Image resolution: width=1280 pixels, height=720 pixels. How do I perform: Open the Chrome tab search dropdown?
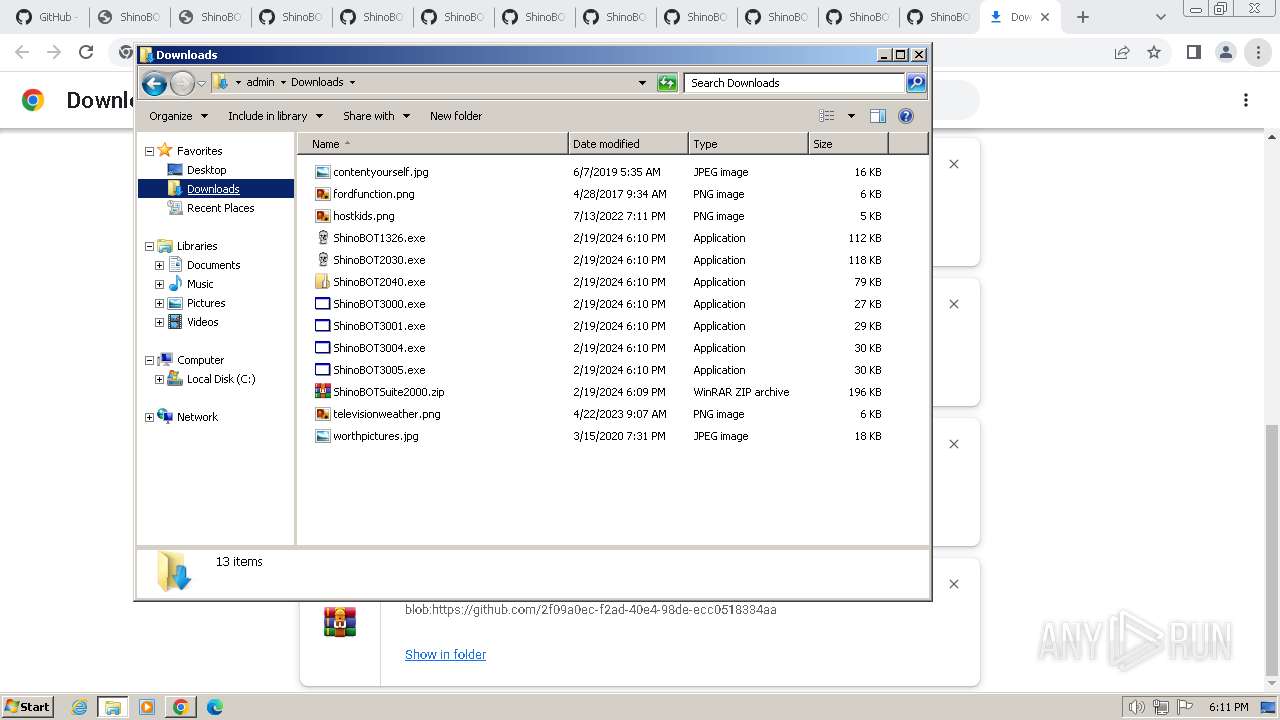click(1160, 17)
